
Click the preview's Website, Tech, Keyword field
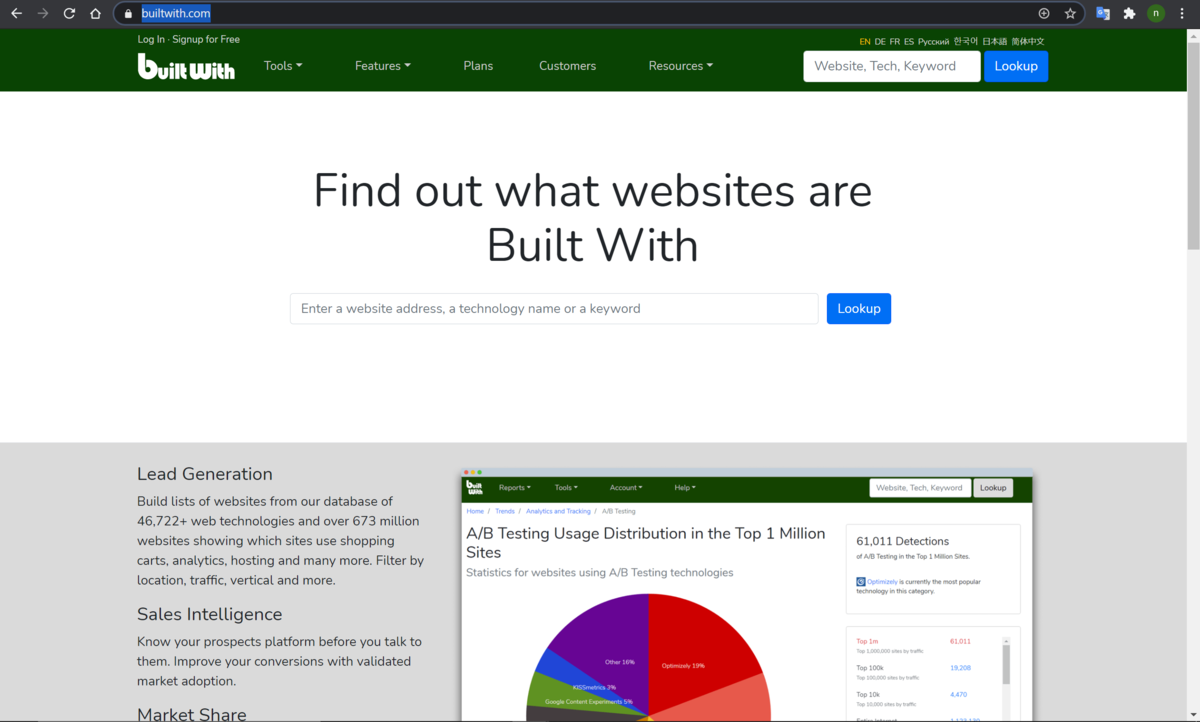920,488
